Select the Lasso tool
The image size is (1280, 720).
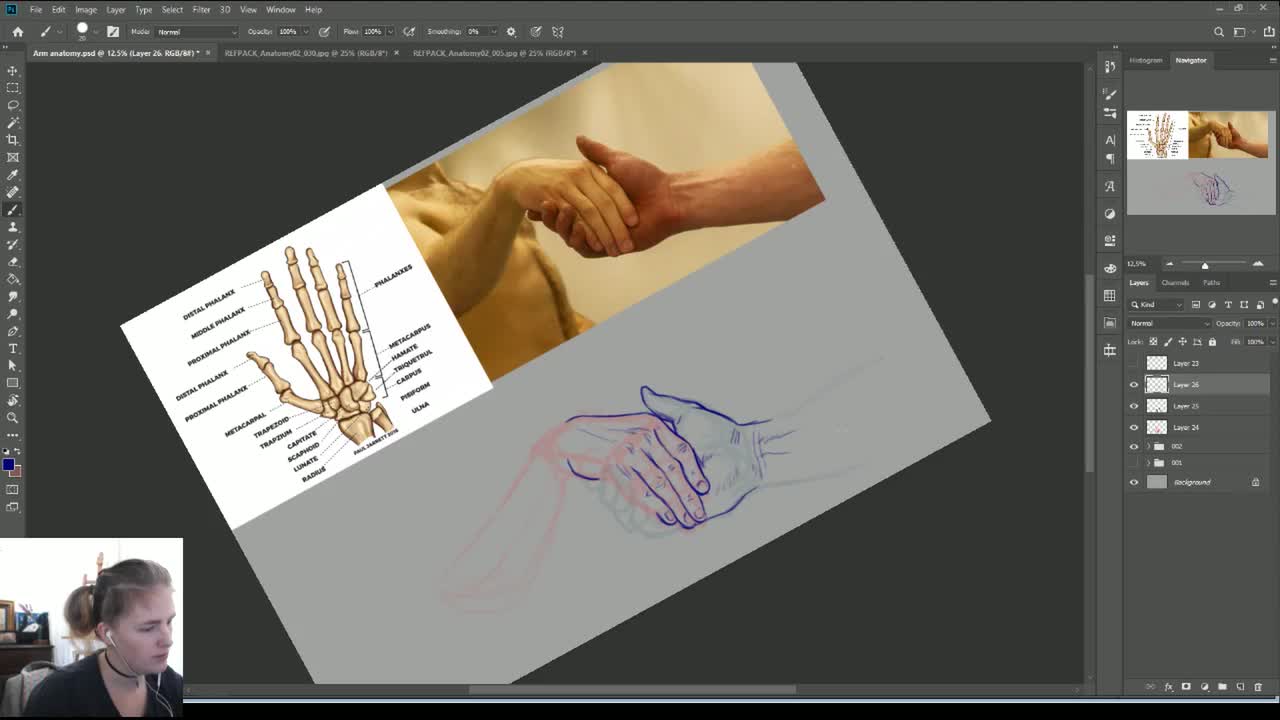(x=13, y=105)
